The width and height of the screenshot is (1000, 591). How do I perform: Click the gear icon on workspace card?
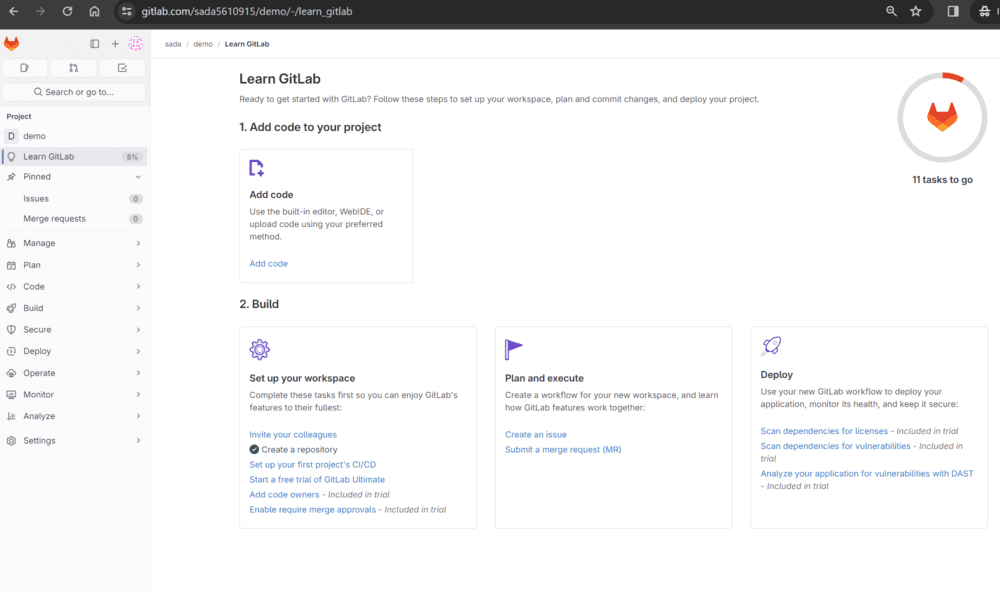260,349
